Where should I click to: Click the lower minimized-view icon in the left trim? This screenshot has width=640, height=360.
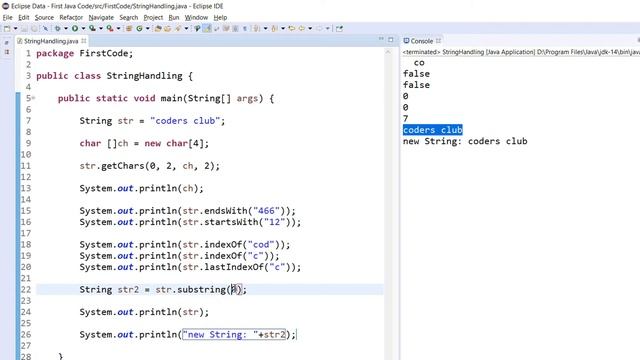click(7, 52)
